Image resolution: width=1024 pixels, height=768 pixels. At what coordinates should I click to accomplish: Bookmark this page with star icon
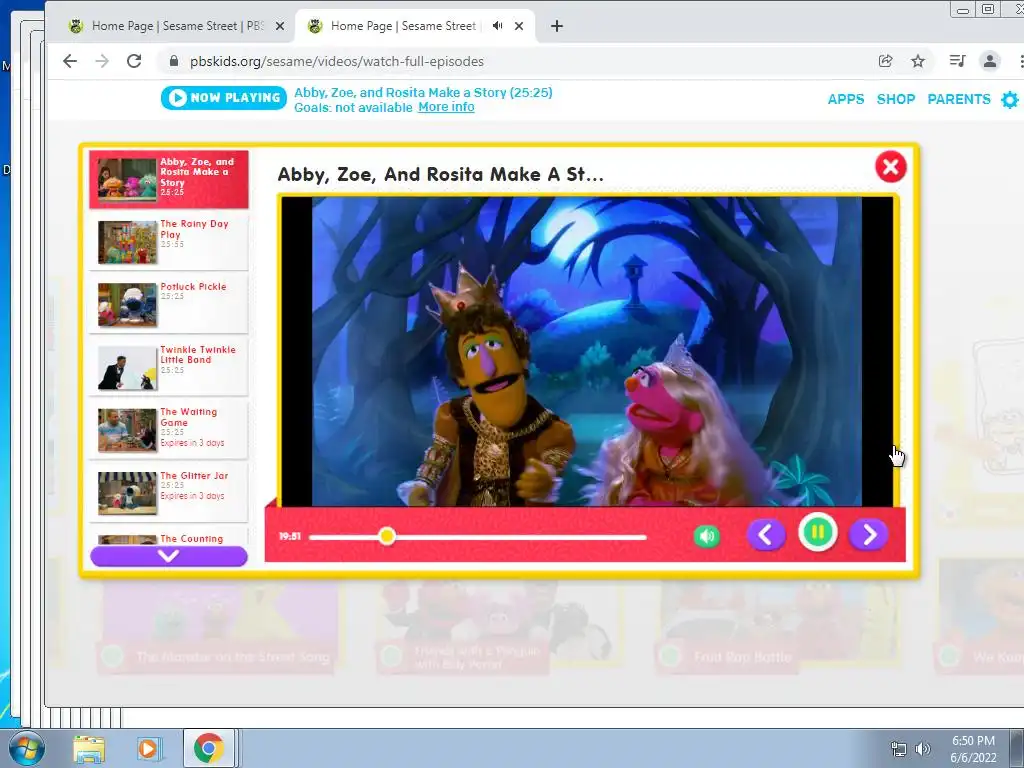918,61
